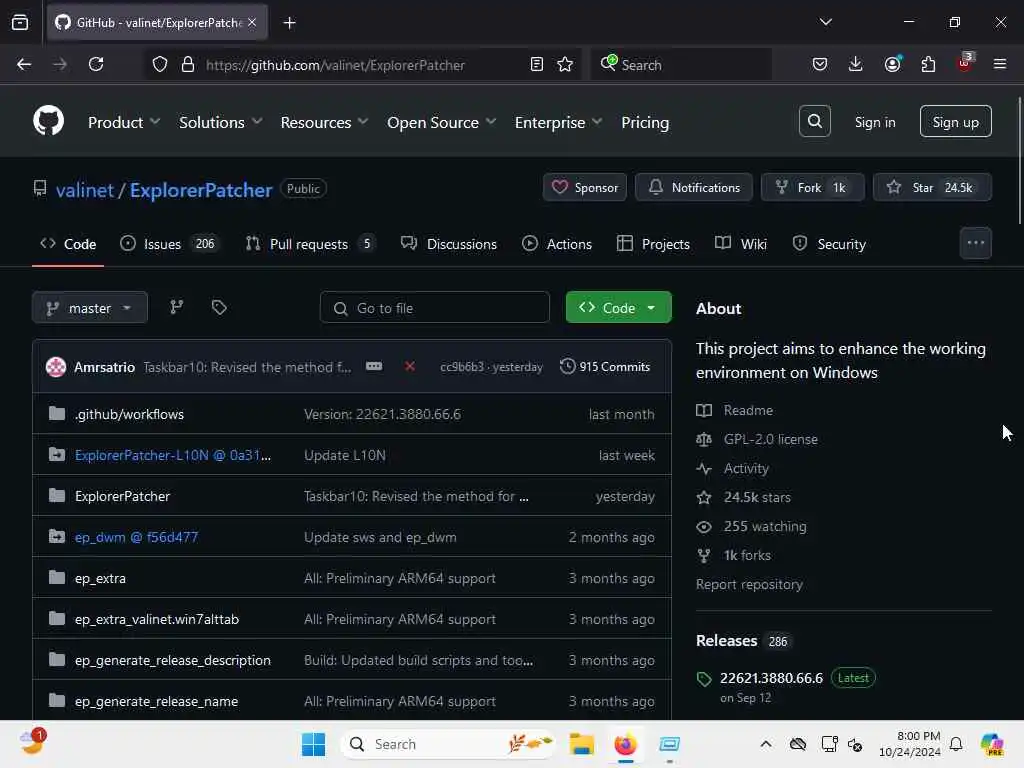Expand commit message ellipsis button
1024x768 pixels.
pyautogui.click(x=374, y=366)
